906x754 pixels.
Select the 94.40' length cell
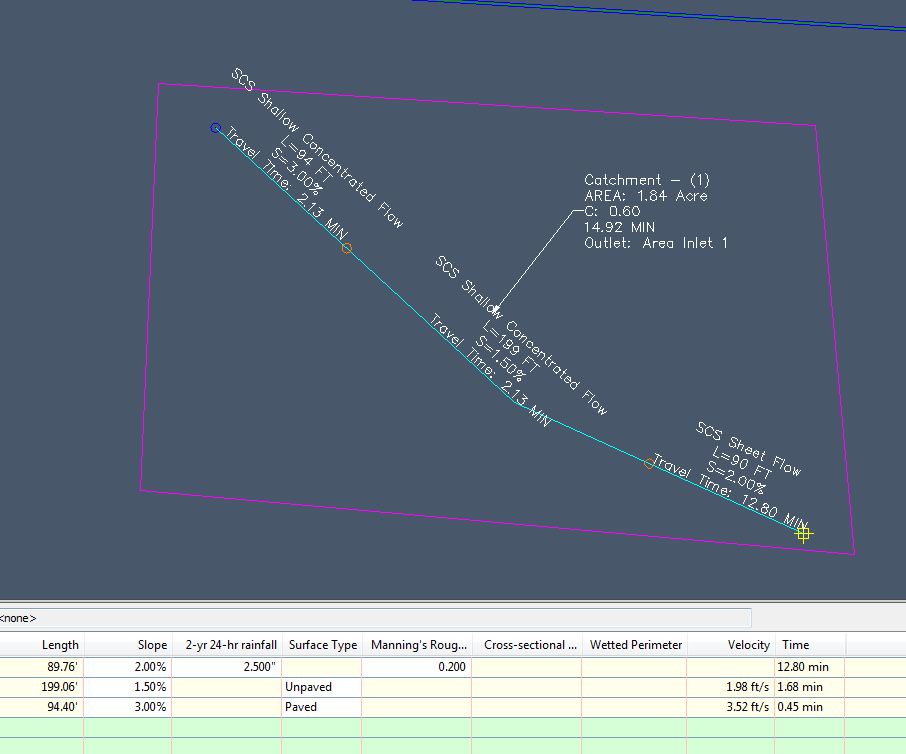[x=42, y=707]
